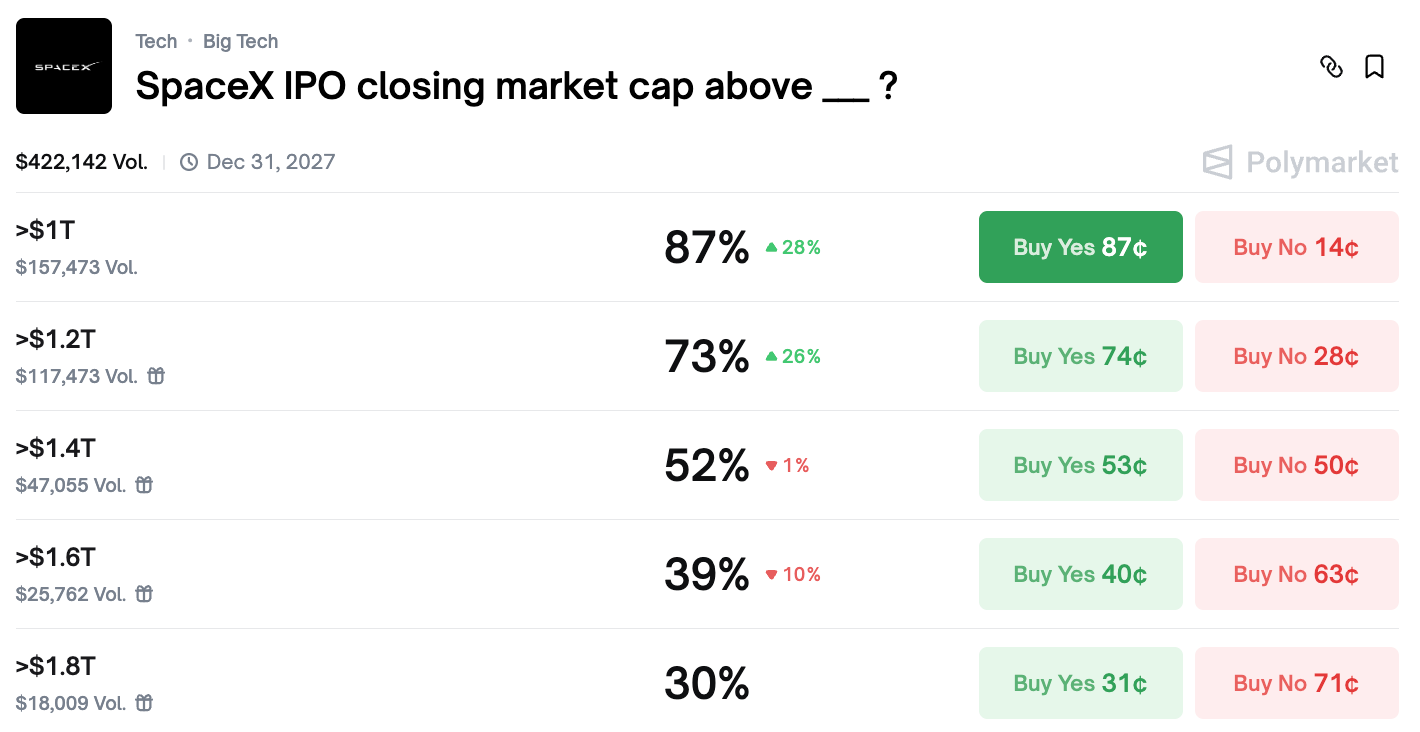Image resolution: width=1420 pixels, height=732 pixels.
Task: Click the gift icon beside $25,762 Vol.
Action: click(x=144, y=594)
